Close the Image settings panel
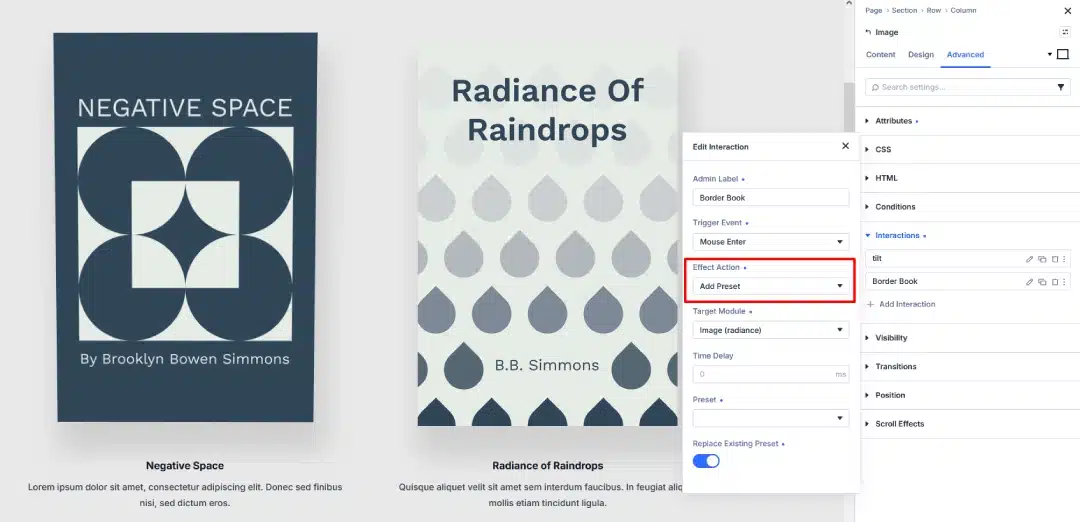This screenshot has height=522, width=1080. coord(1068,10)
